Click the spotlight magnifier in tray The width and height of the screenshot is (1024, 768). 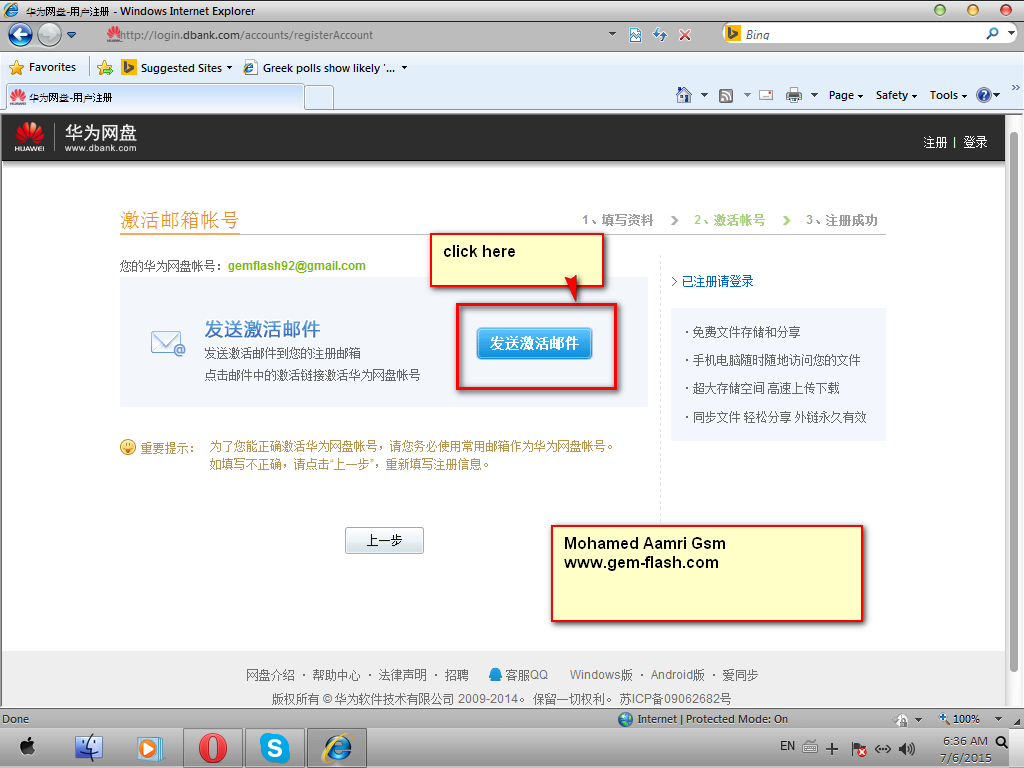point(1001,742)
